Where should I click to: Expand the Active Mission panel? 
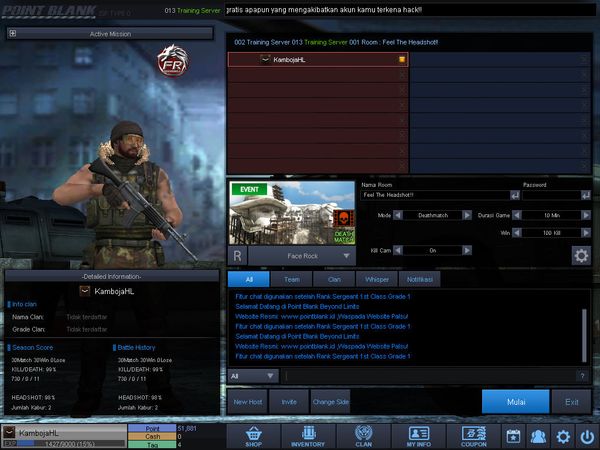coord(13,34)
